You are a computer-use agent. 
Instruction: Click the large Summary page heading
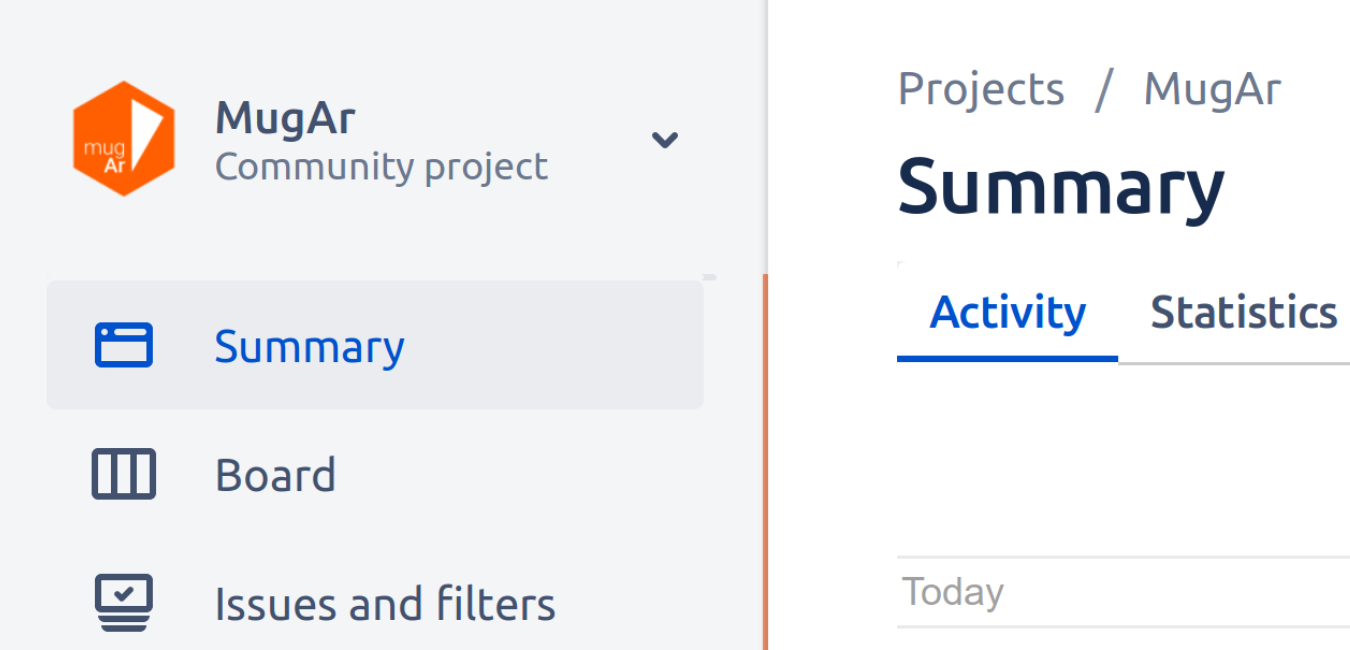(x=1061, y=188)
